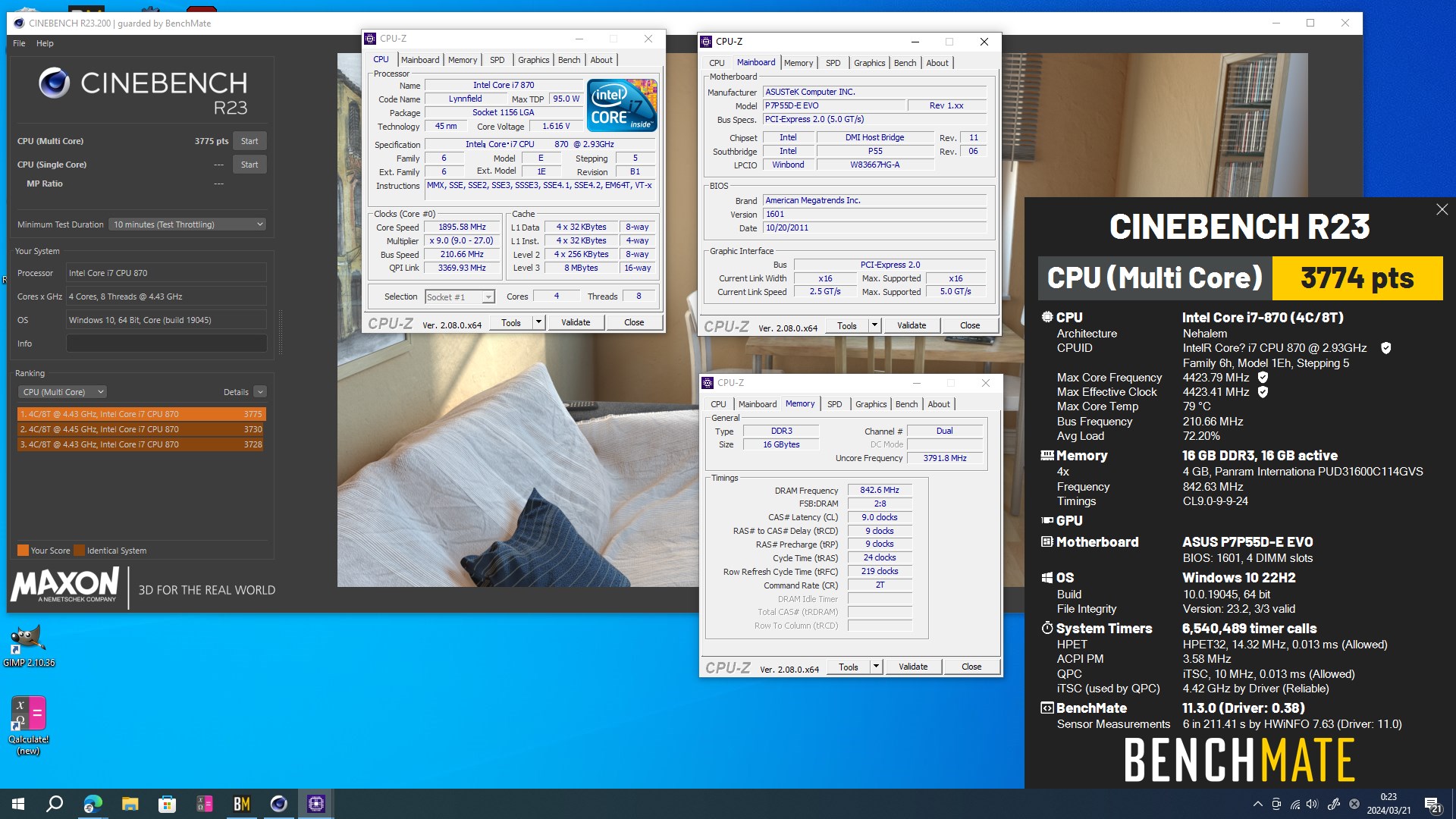Click the orange Your Score legend swatch

click(x=23, y=551)
